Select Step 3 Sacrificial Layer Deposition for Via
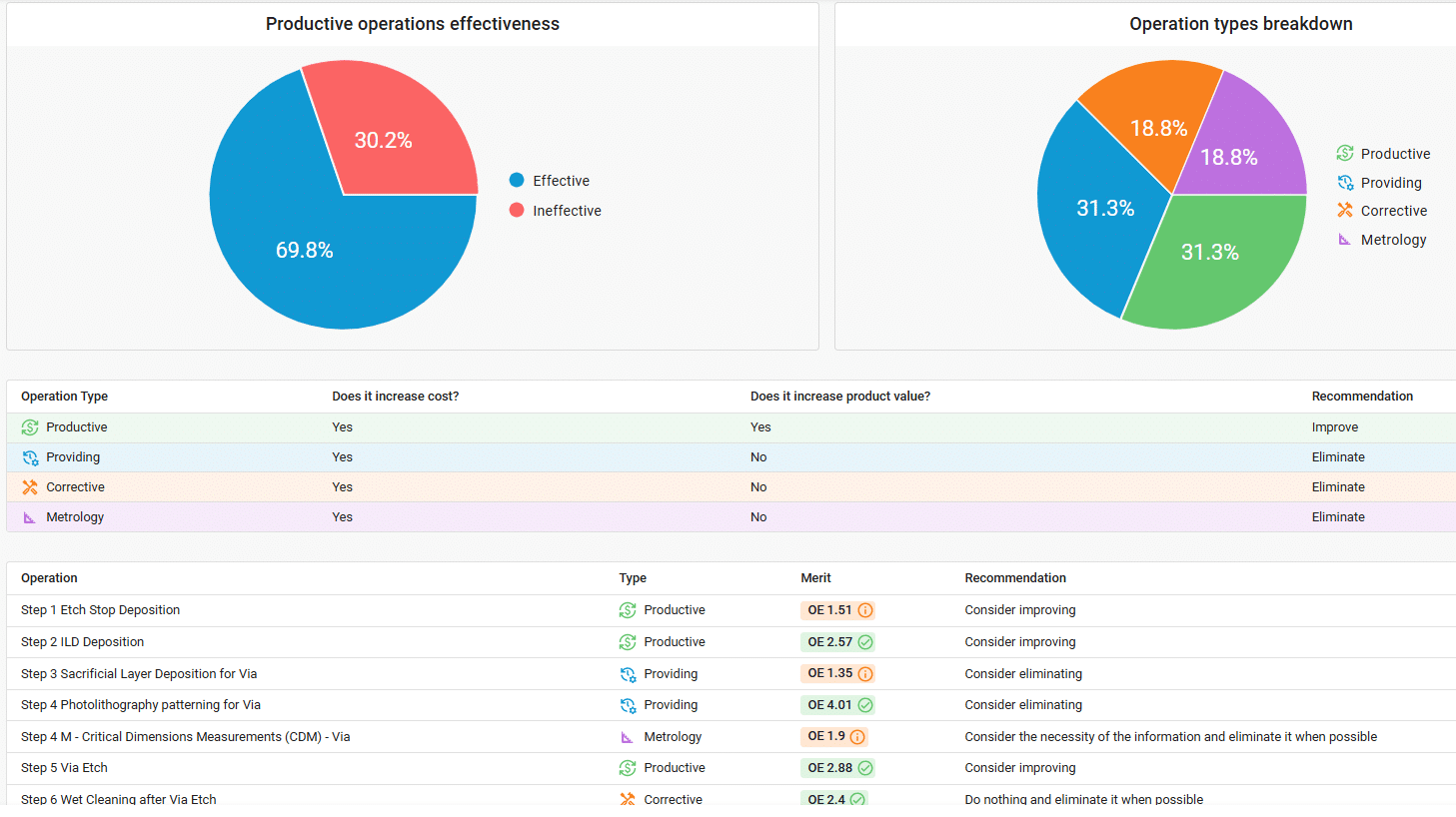This screenshot has height=817, width=1456. tap(730, 674)
